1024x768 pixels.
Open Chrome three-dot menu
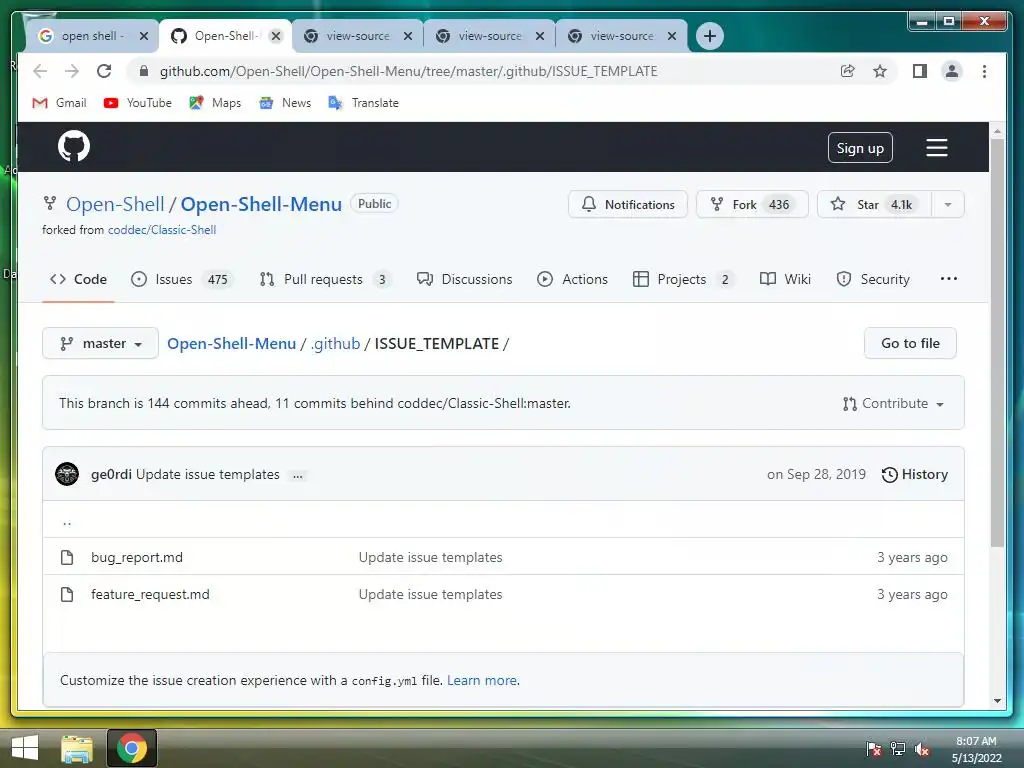click(x=984, y=71)
